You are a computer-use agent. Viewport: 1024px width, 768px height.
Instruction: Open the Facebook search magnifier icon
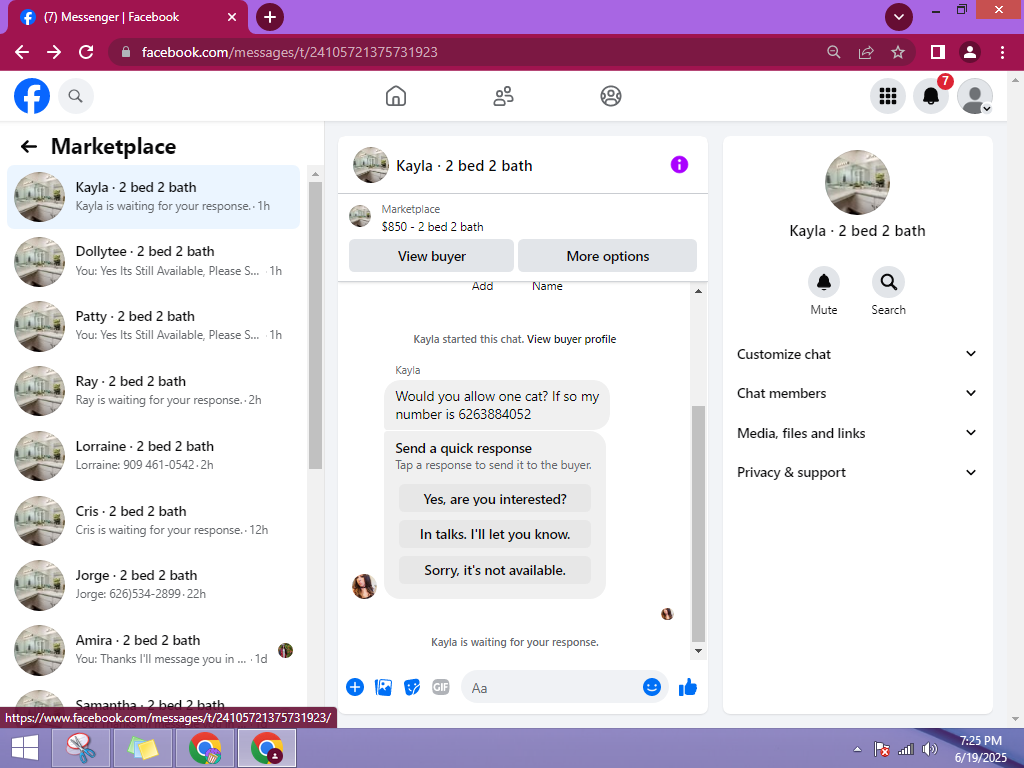76,96
